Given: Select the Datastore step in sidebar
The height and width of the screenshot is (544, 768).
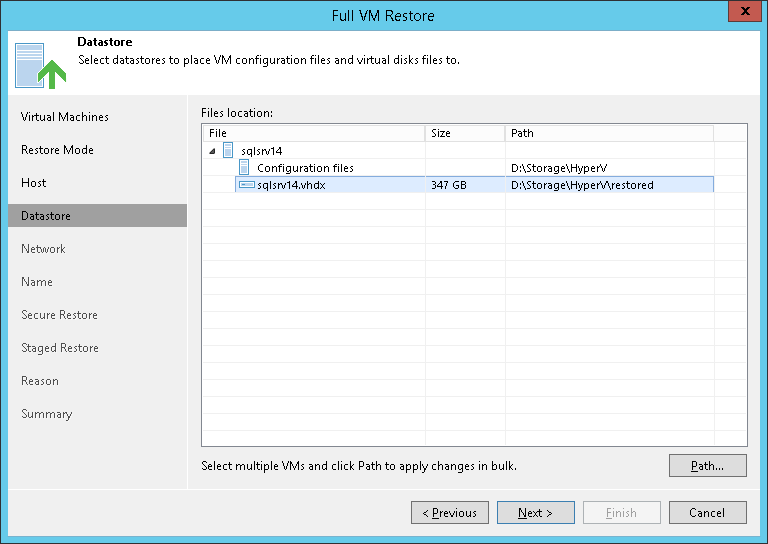Looking at the screenshot, I should tap(46, 216).
